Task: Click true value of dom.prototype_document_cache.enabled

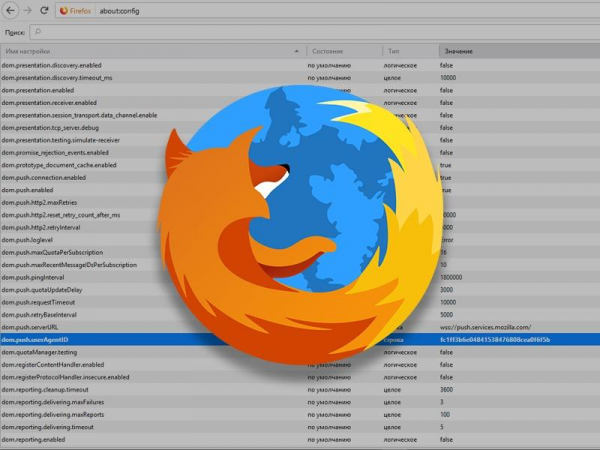Action: click(x=446, y=165)
